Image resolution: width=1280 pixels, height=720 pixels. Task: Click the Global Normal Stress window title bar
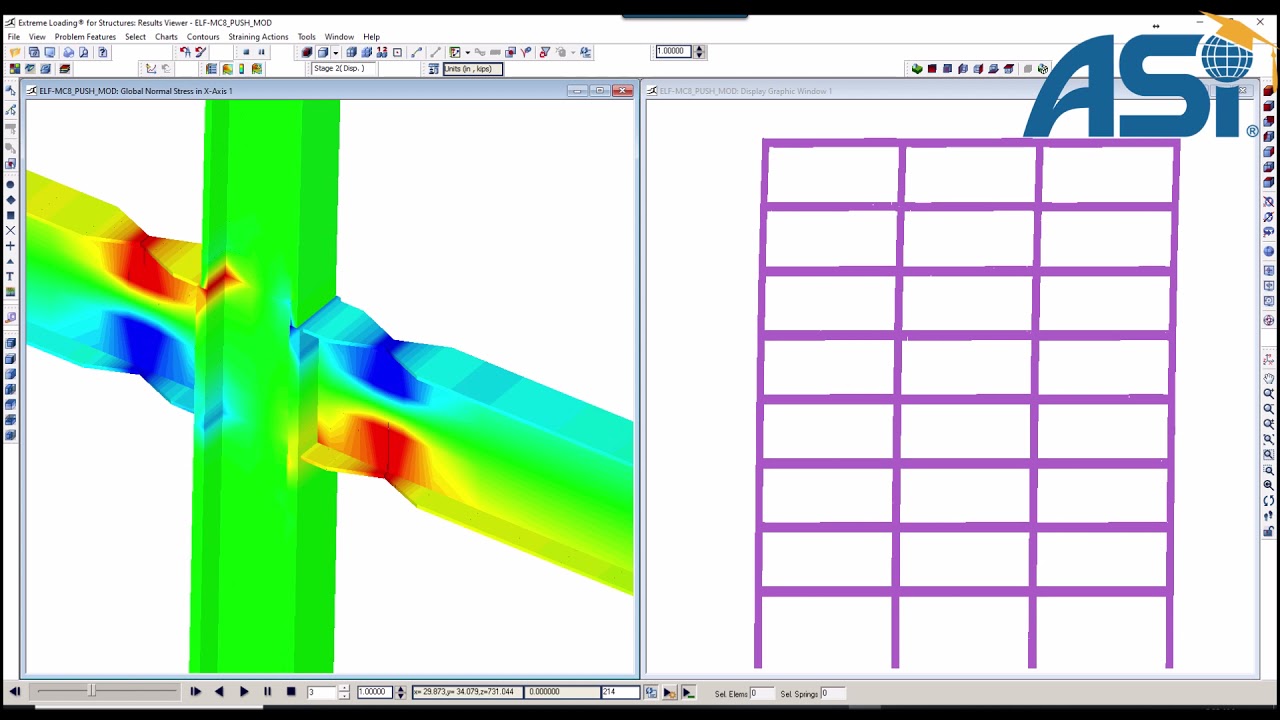coord(330,91)
